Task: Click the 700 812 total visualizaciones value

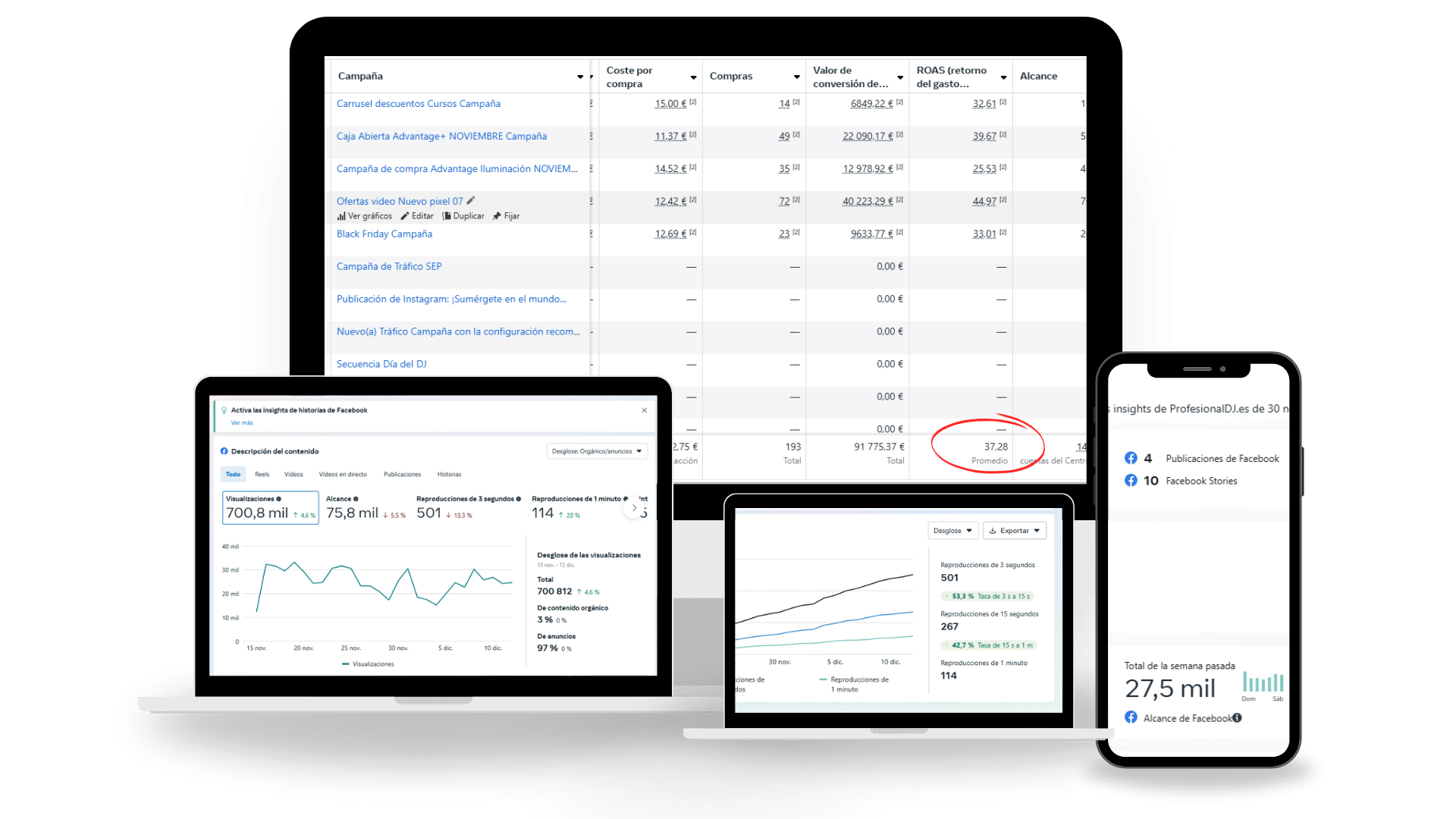Action: (554, 591)
